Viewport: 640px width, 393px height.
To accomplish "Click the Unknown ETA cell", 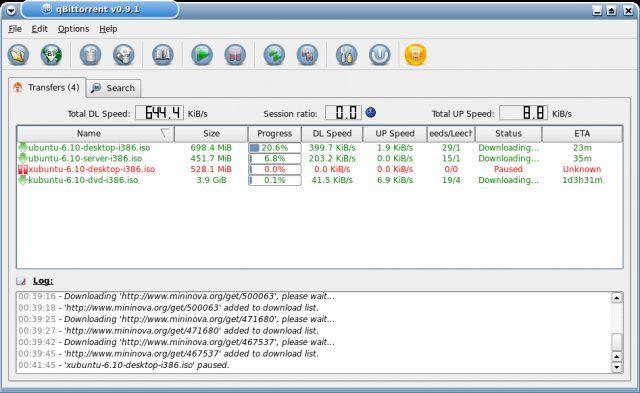I will pos(582,169).
